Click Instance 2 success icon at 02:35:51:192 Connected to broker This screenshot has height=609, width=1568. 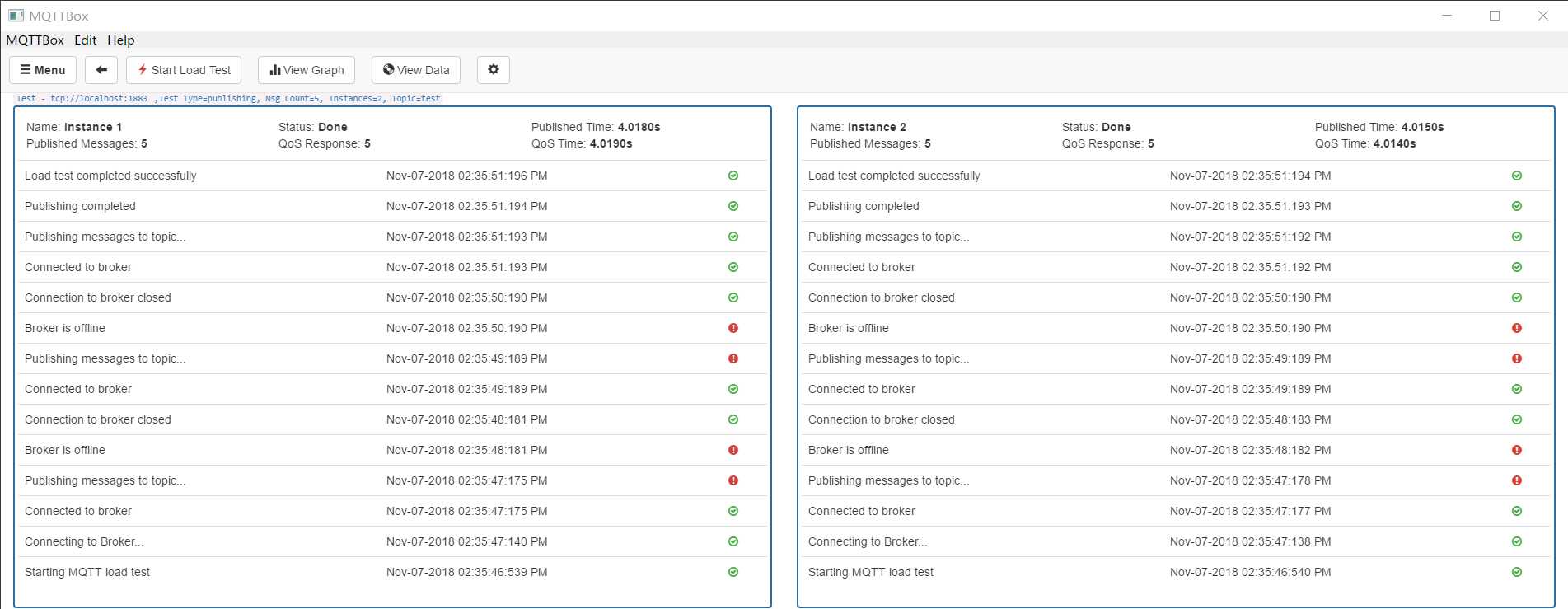(1517, 267)
